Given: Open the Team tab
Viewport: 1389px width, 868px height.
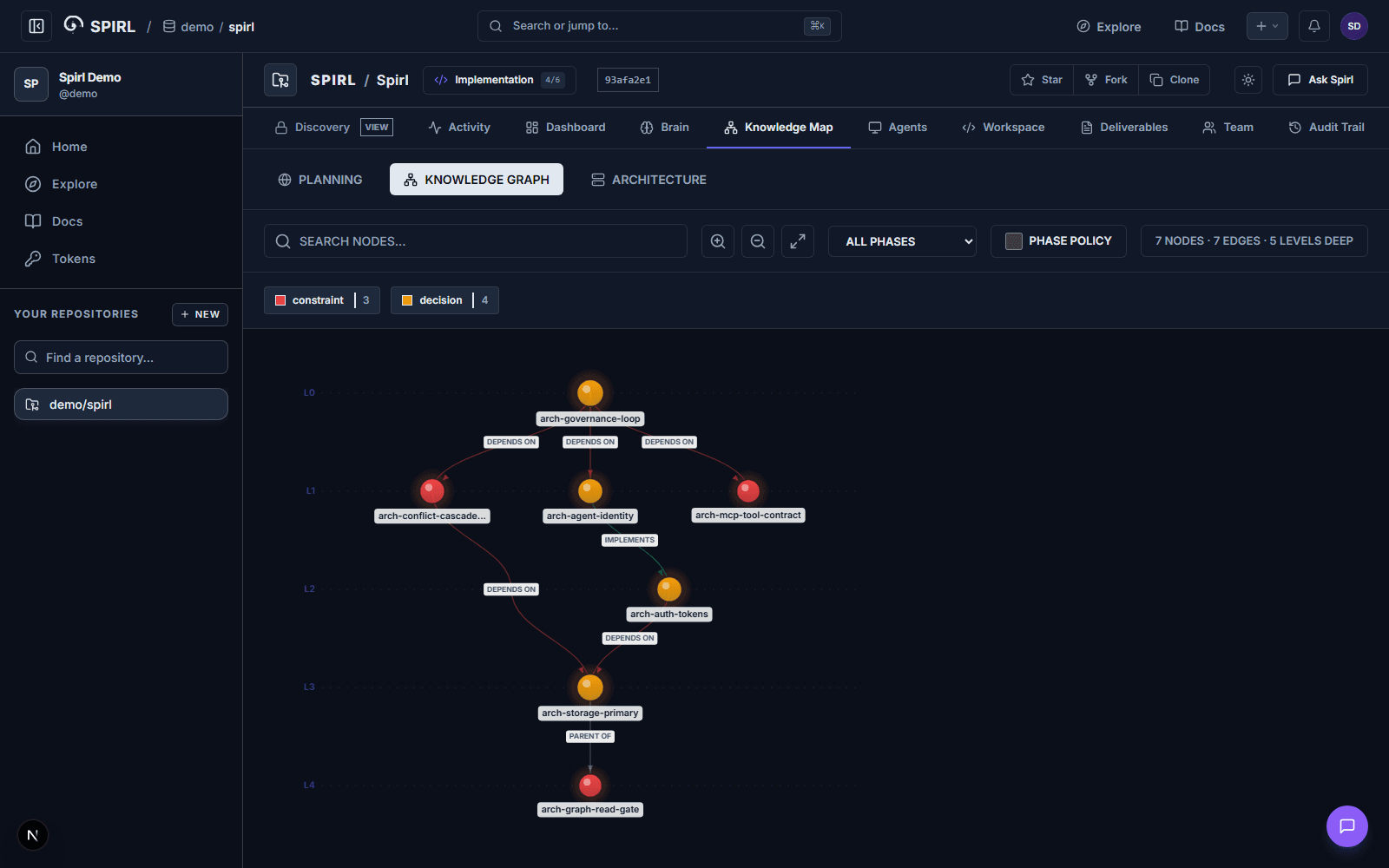Looking at the screenshot, I should [1228, 128].
